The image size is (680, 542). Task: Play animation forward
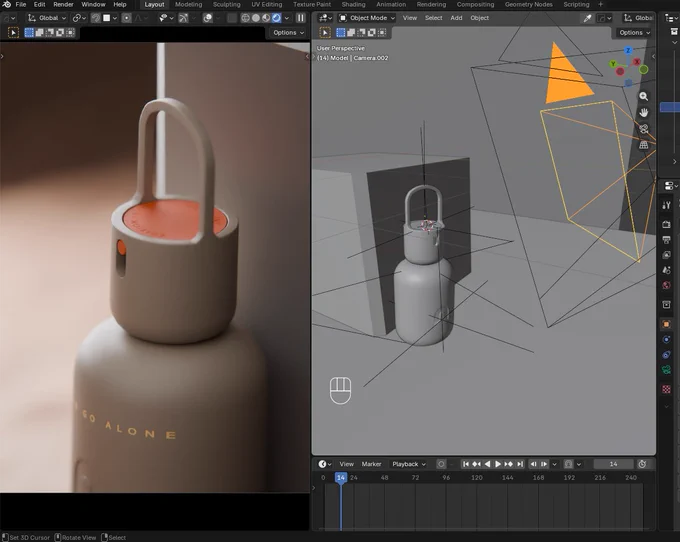[x=498, y=464]
